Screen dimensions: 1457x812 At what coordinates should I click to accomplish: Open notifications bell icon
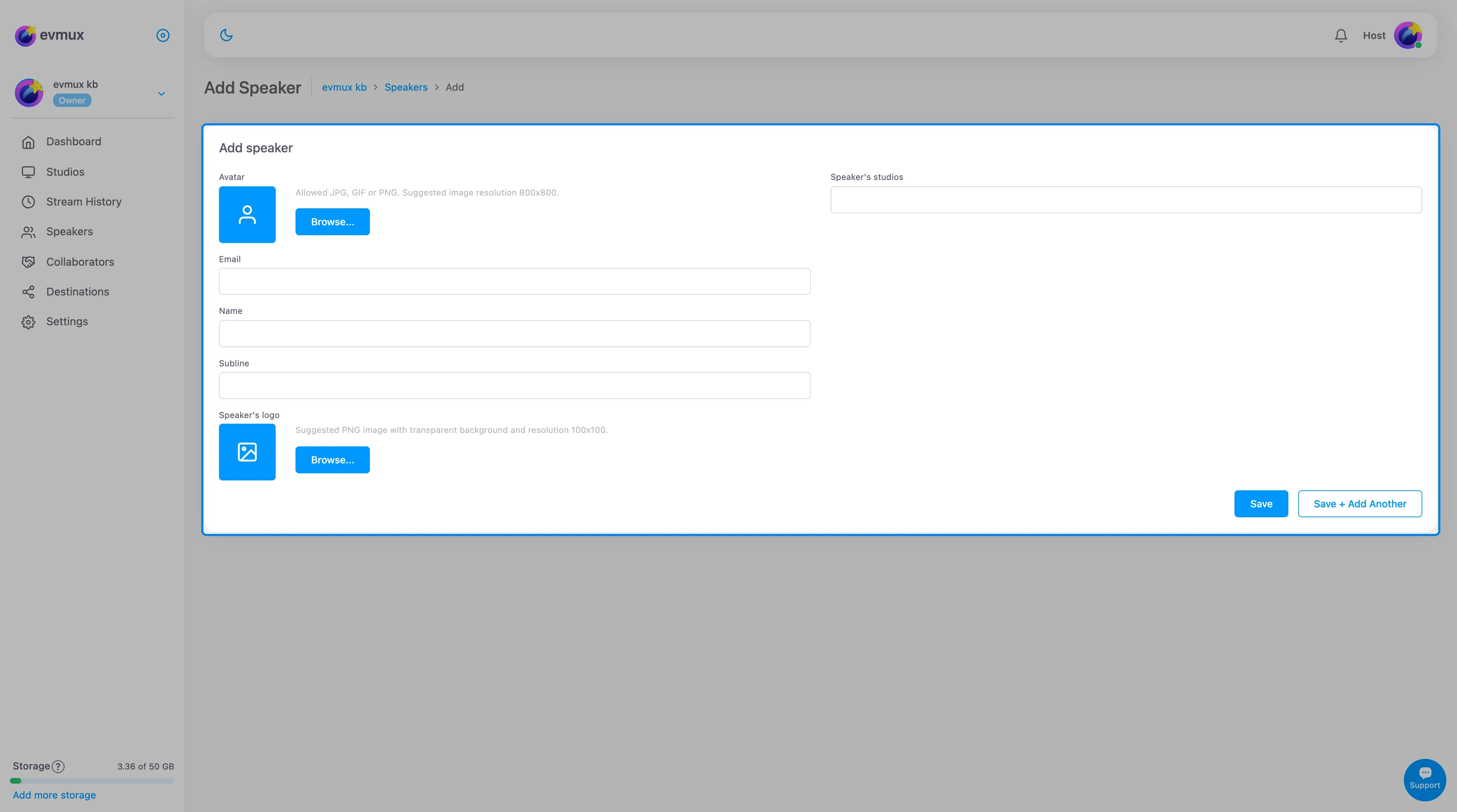(1340, 36)
